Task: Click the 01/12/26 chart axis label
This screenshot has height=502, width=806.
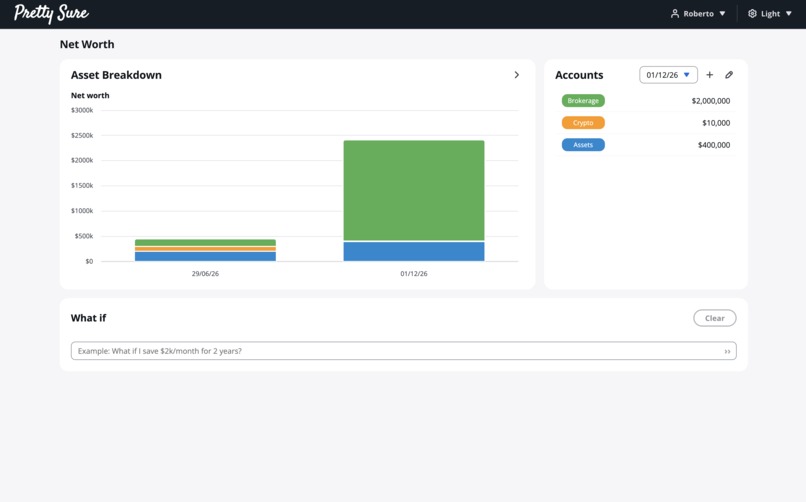Action: (414, 274)
